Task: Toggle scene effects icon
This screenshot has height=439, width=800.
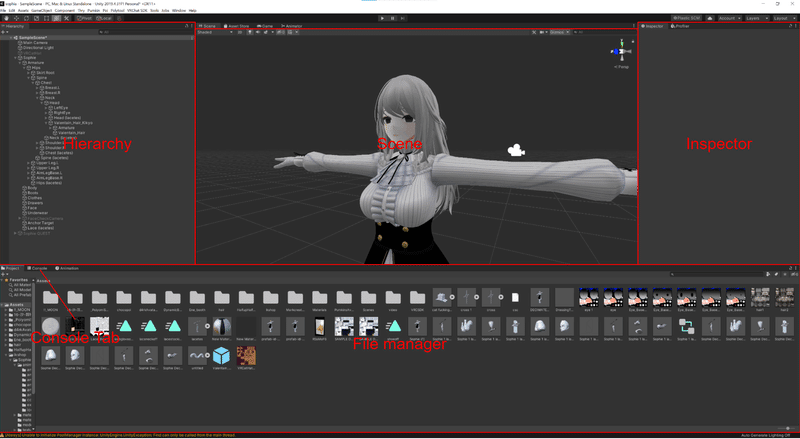Action: (x=266, y=32)
